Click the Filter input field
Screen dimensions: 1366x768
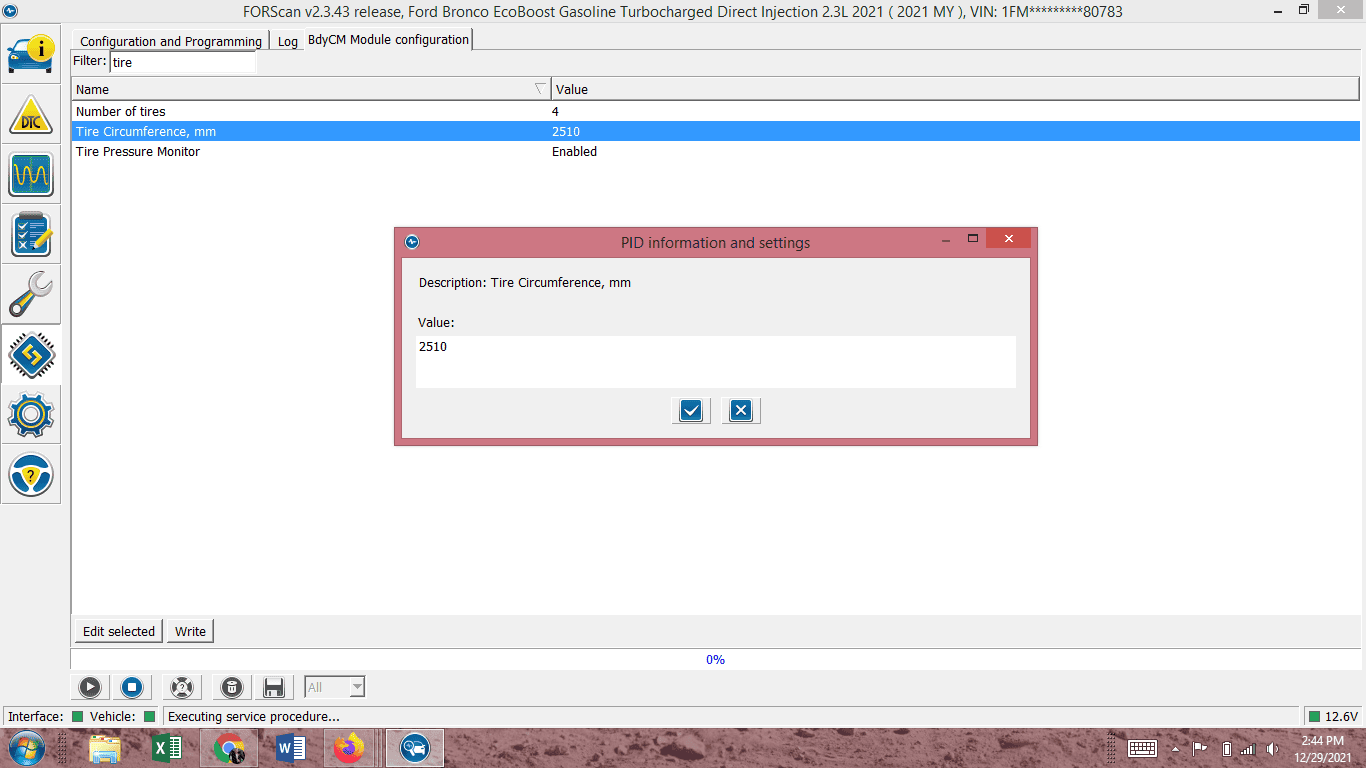click(x=183, y=62)
